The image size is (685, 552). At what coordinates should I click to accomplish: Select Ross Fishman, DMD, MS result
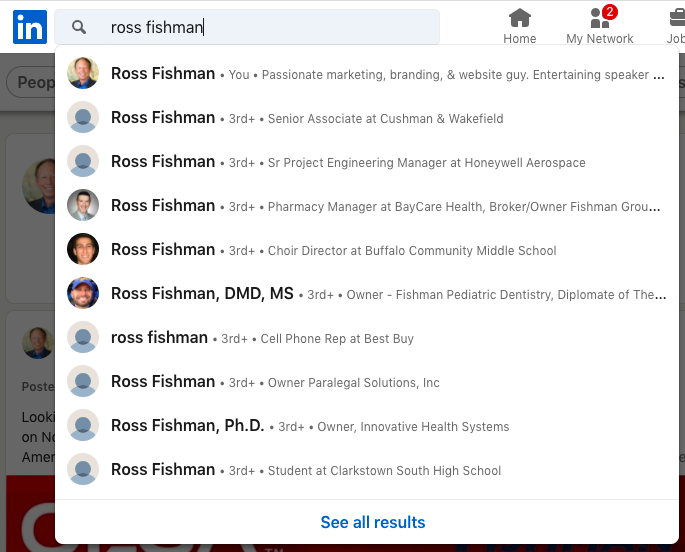(x=367, y=293)
